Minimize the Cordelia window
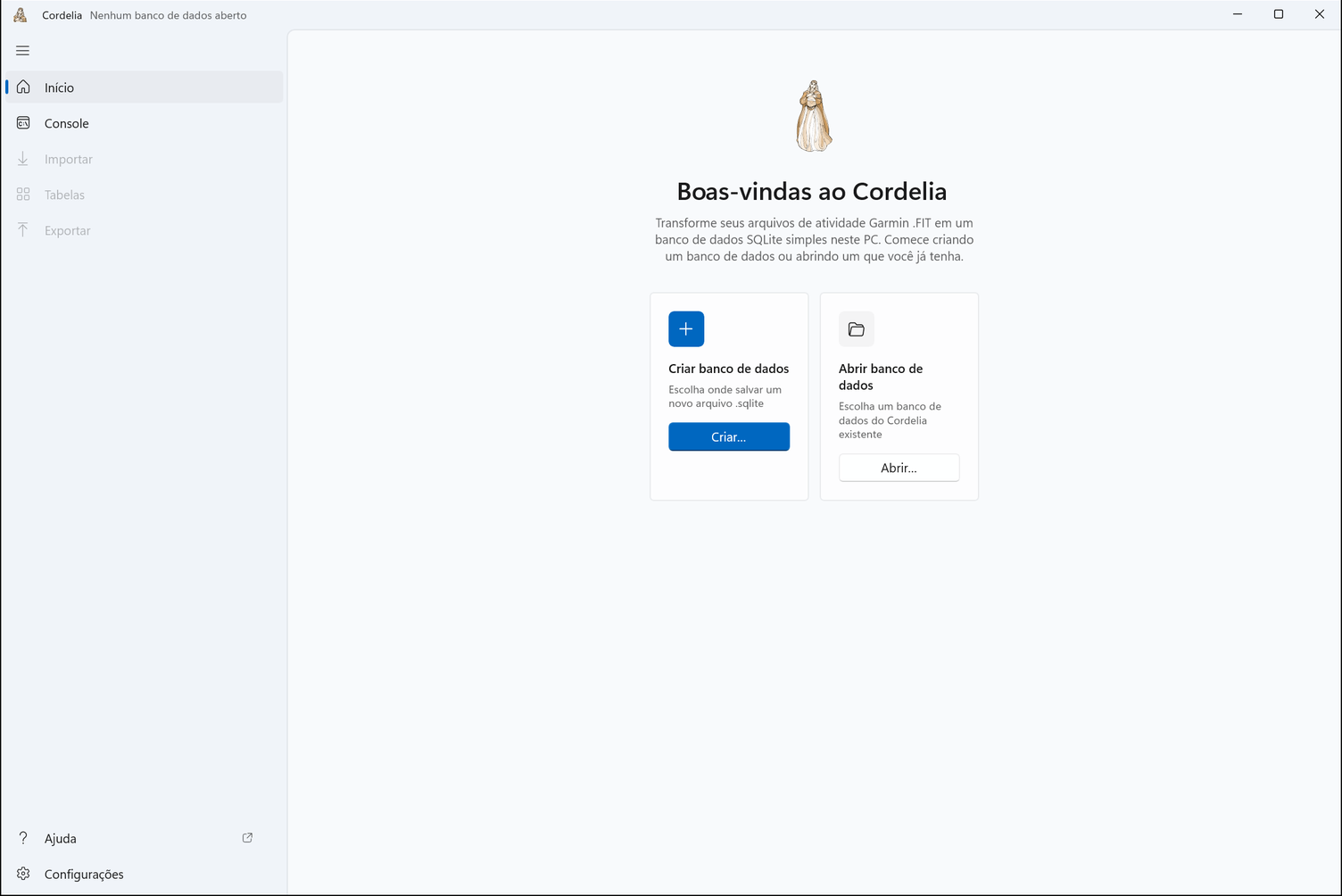Viewport: 1342px width, 896px height. pos(1238,14)
